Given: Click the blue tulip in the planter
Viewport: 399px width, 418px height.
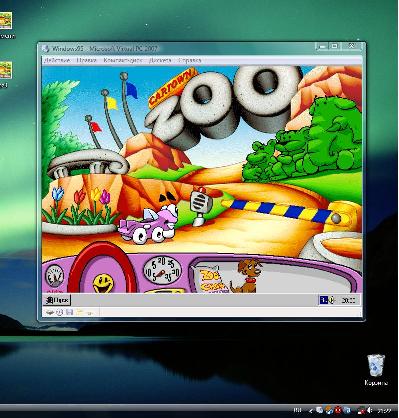Looking at the screenshot, I should [58, 194].
